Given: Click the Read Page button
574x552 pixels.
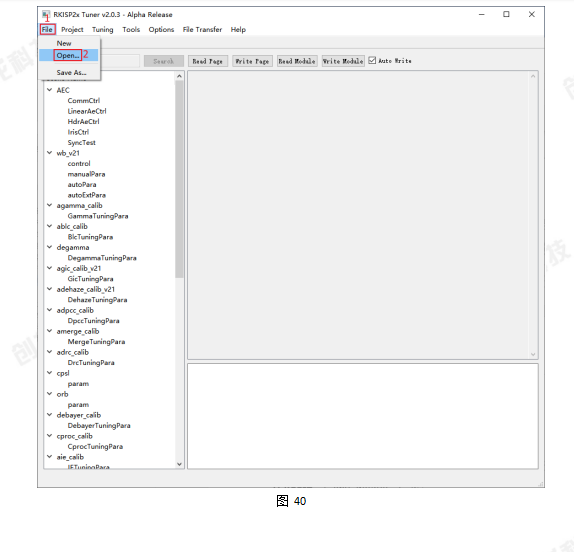Looking at the screenshot, I should tap(208, 61).
